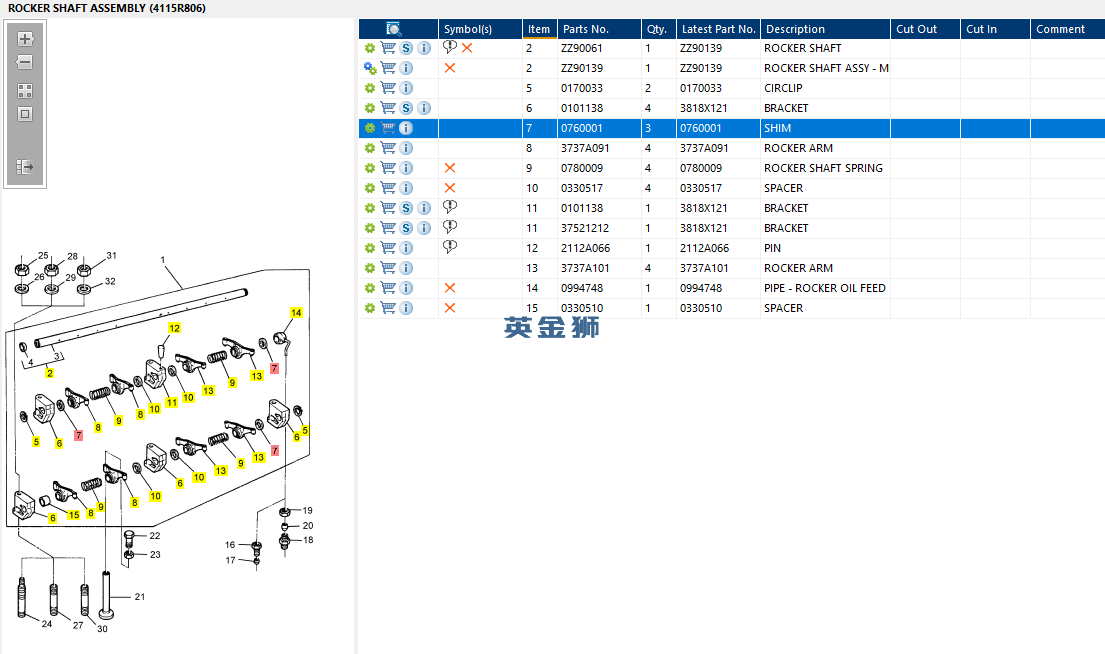Click cart icon in the SHIM 0760001 row
The image size is (1105, 654).
[x=388, y=128]
